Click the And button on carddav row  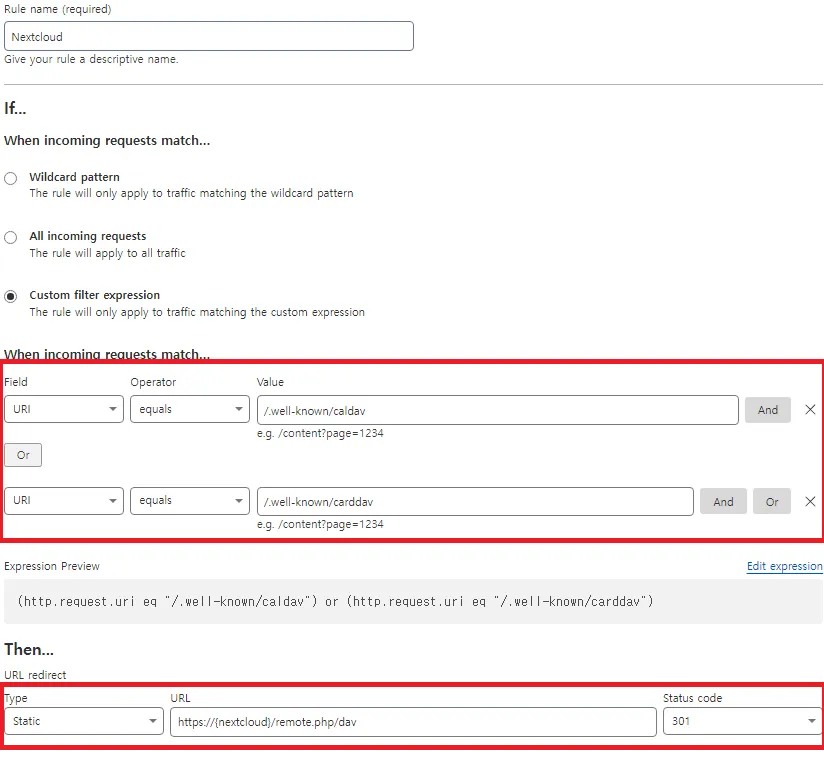723,501
